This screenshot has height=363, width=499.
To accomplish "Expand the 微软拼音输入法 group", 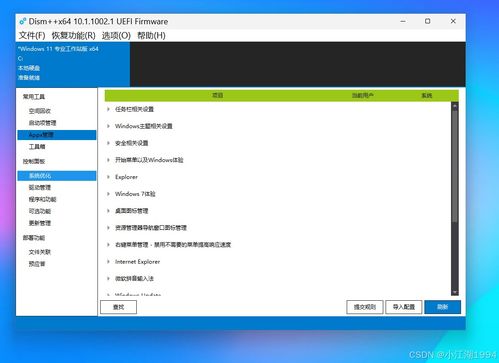I will pos(108,279).
